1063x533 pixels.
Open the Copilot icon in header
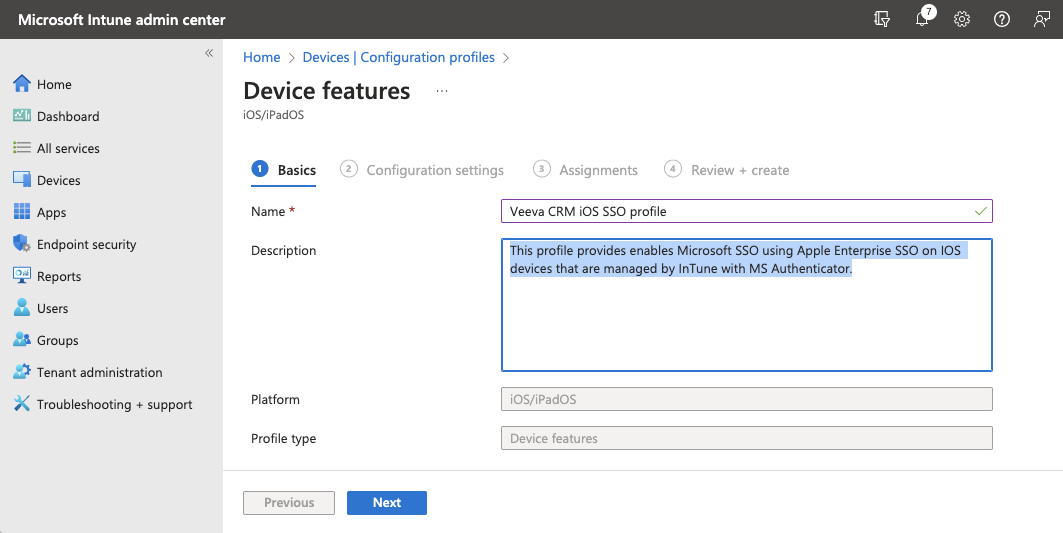tap(882, 19)
